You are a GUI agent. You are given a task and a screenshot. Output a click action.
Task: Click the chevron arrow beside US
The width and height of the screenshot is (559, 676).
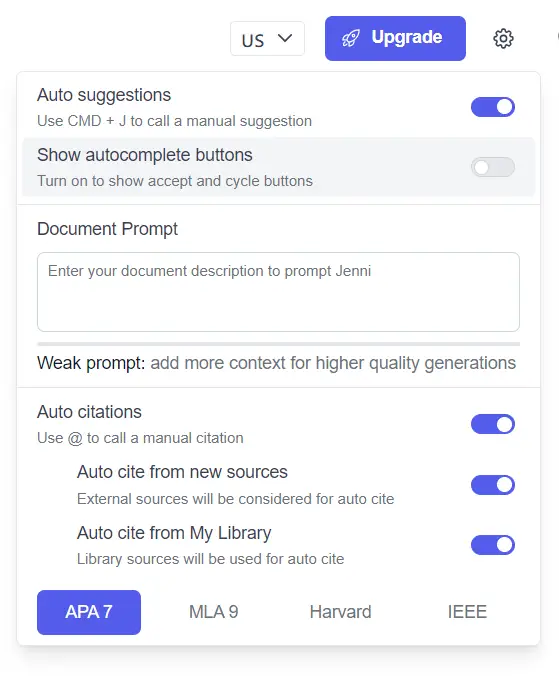point(285,38)
